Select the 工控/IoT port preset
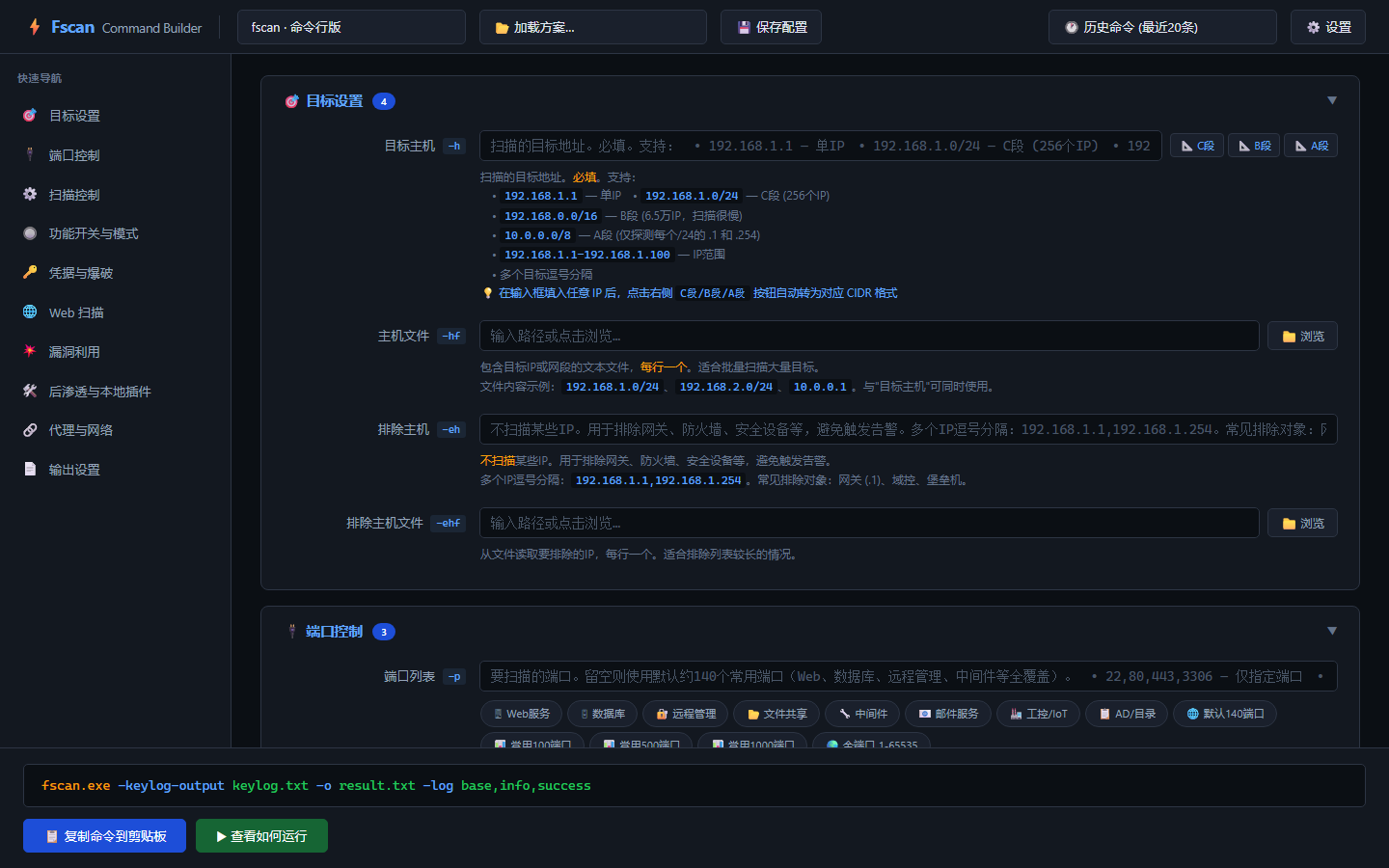The height and width of the screenshot is (868, 1389). (x=1039, y=714)
